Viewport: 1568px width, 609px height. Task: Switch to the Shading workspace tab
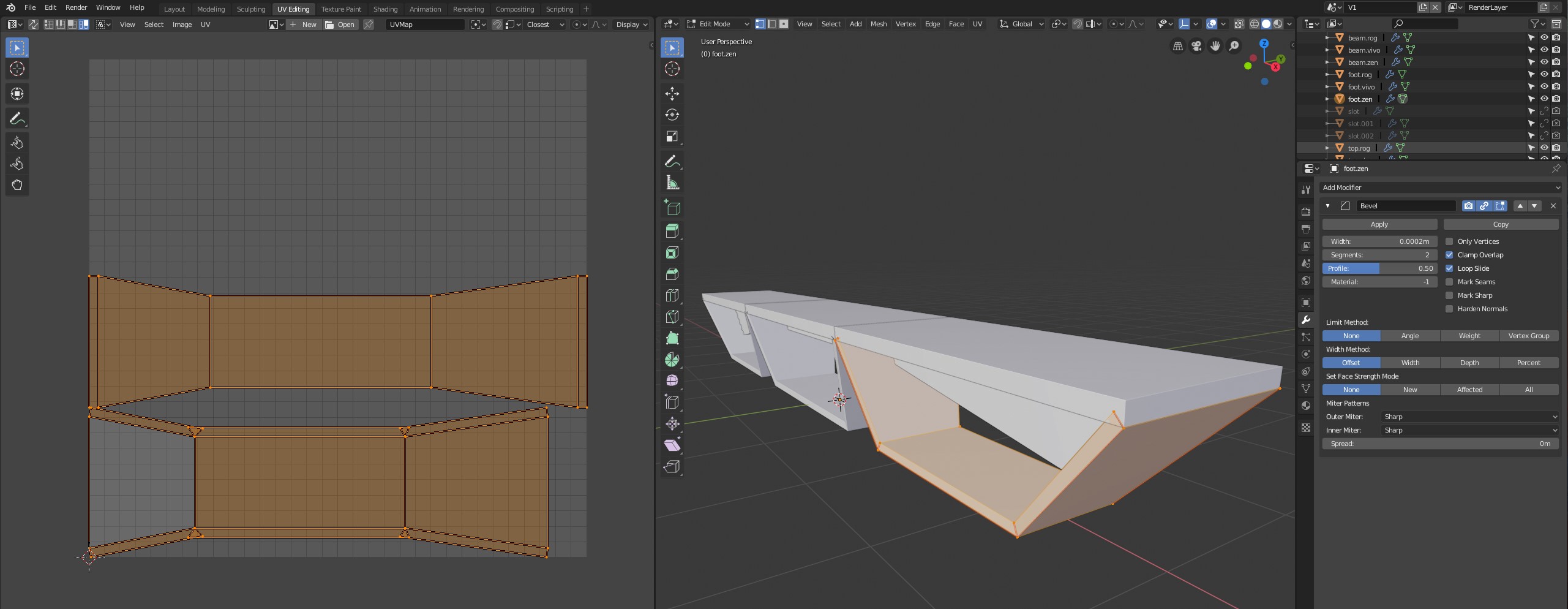385,9
